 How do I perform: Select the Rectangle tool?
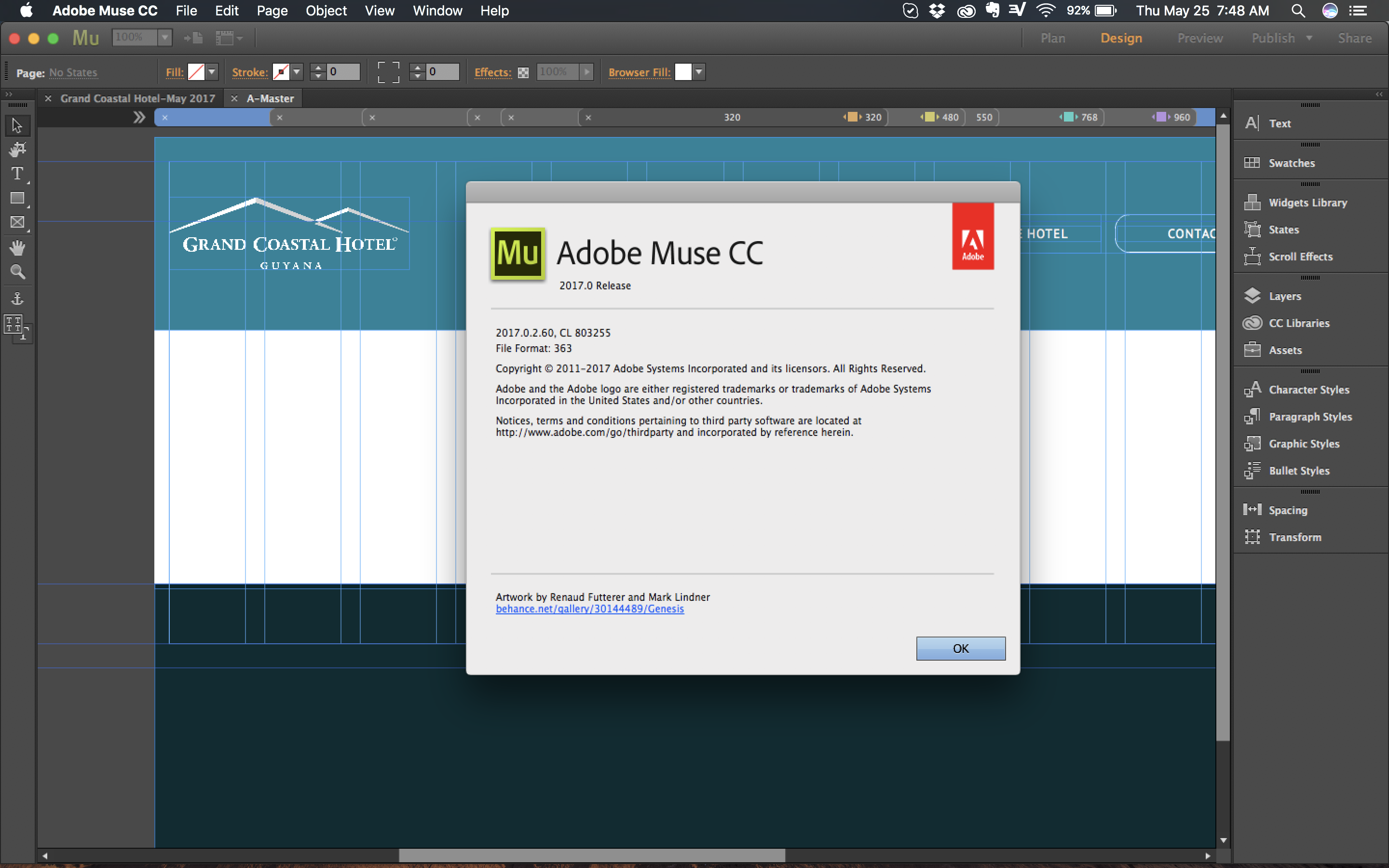coord(17,198)
